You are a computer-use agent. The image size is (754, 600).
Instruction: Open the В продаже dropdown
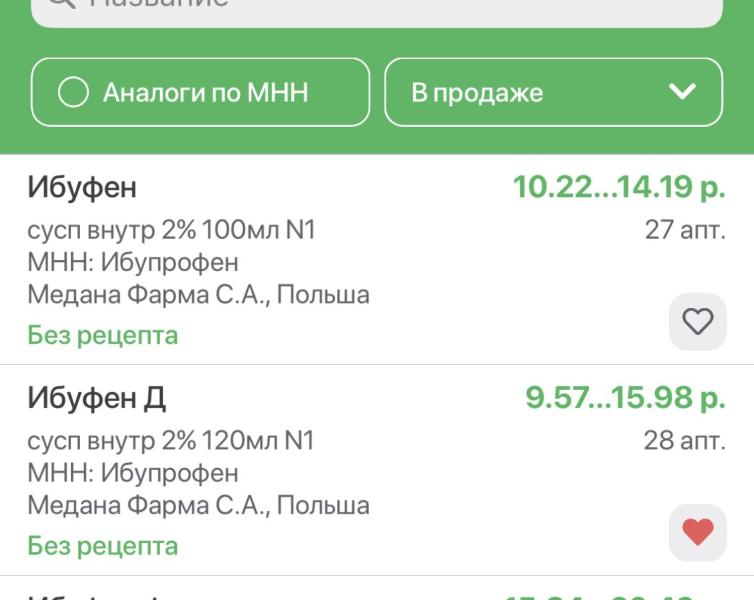553,92
